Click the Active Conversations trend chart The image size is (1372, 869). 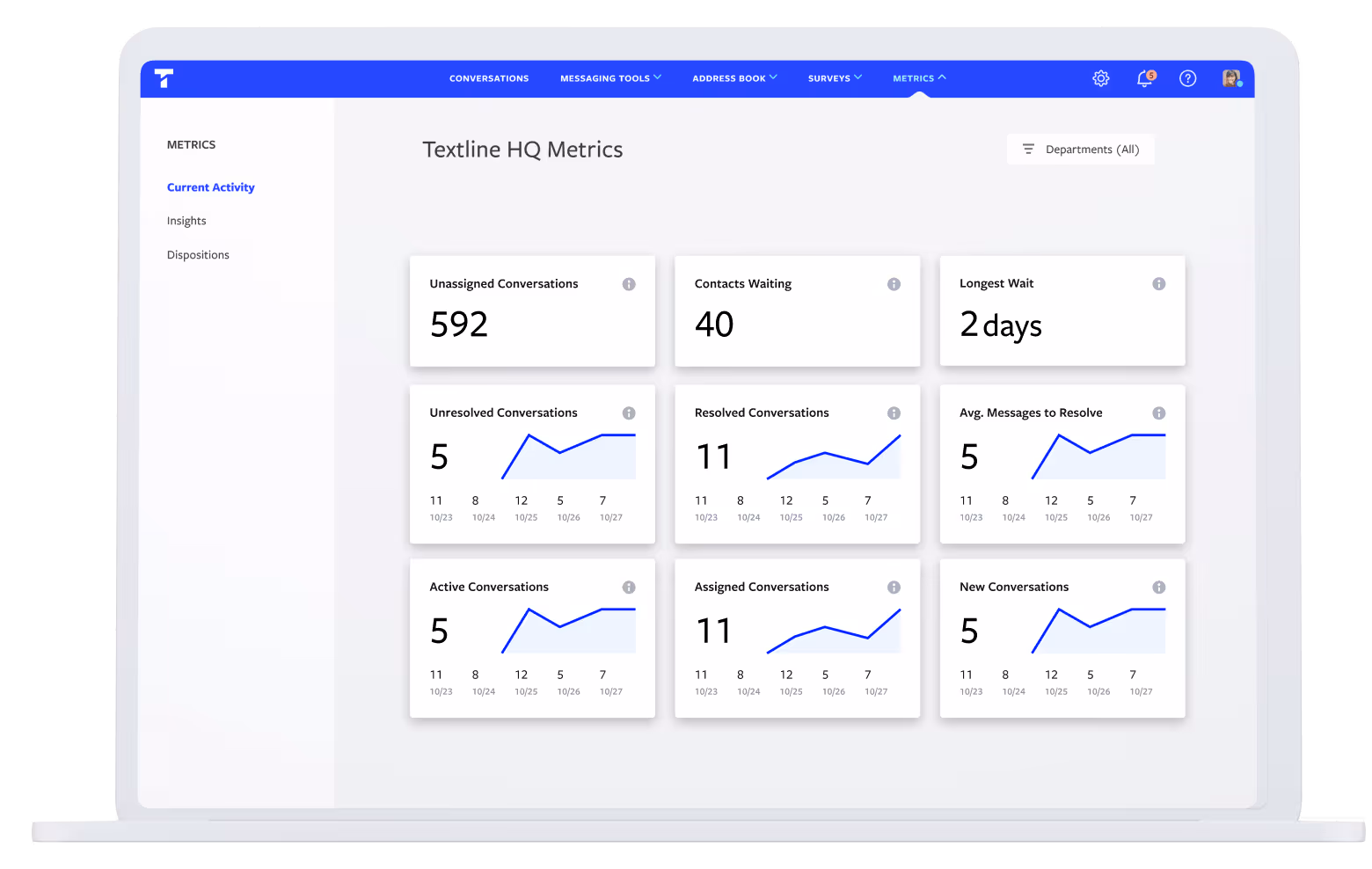tap(568, 631)
